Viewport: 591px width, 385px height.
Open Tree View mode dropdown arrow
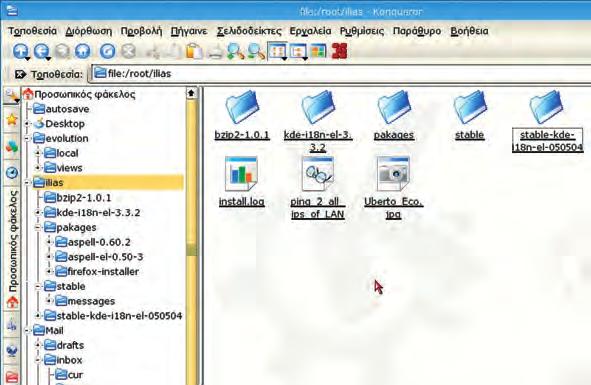click(305, 59)
